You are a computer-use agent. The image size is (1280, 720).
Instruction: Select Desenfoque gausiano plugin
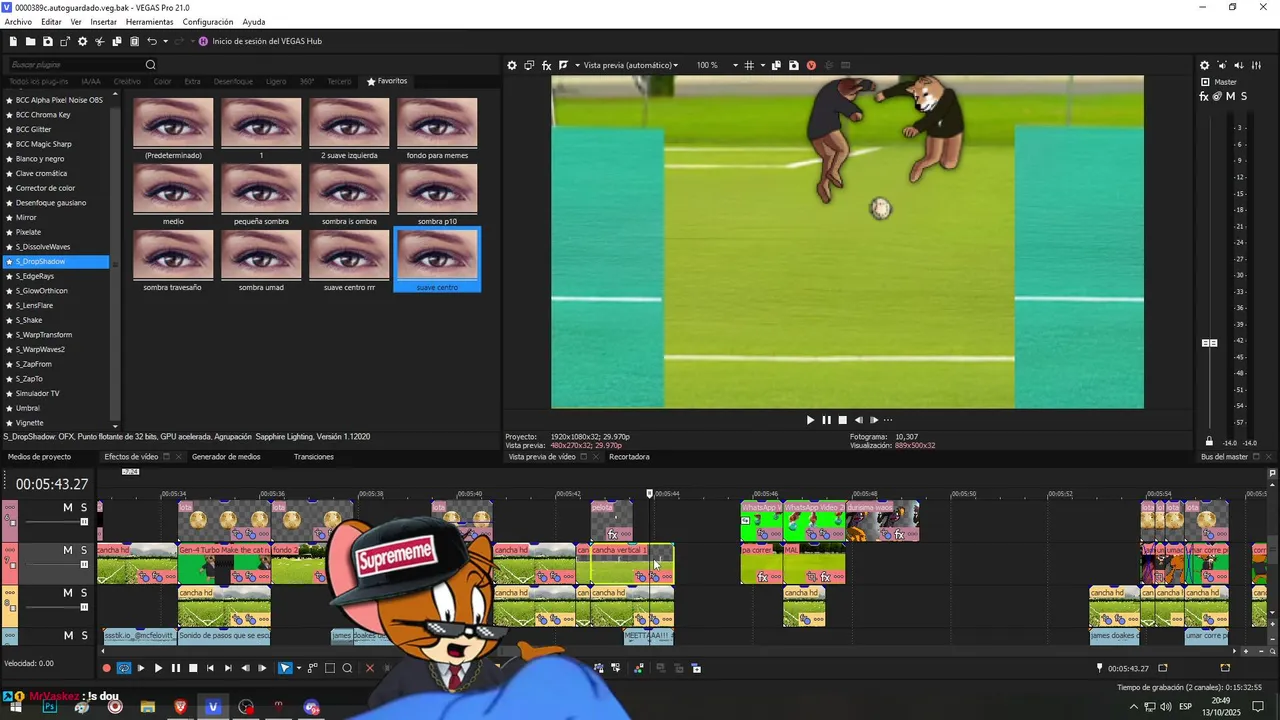[x=50, y=203]
